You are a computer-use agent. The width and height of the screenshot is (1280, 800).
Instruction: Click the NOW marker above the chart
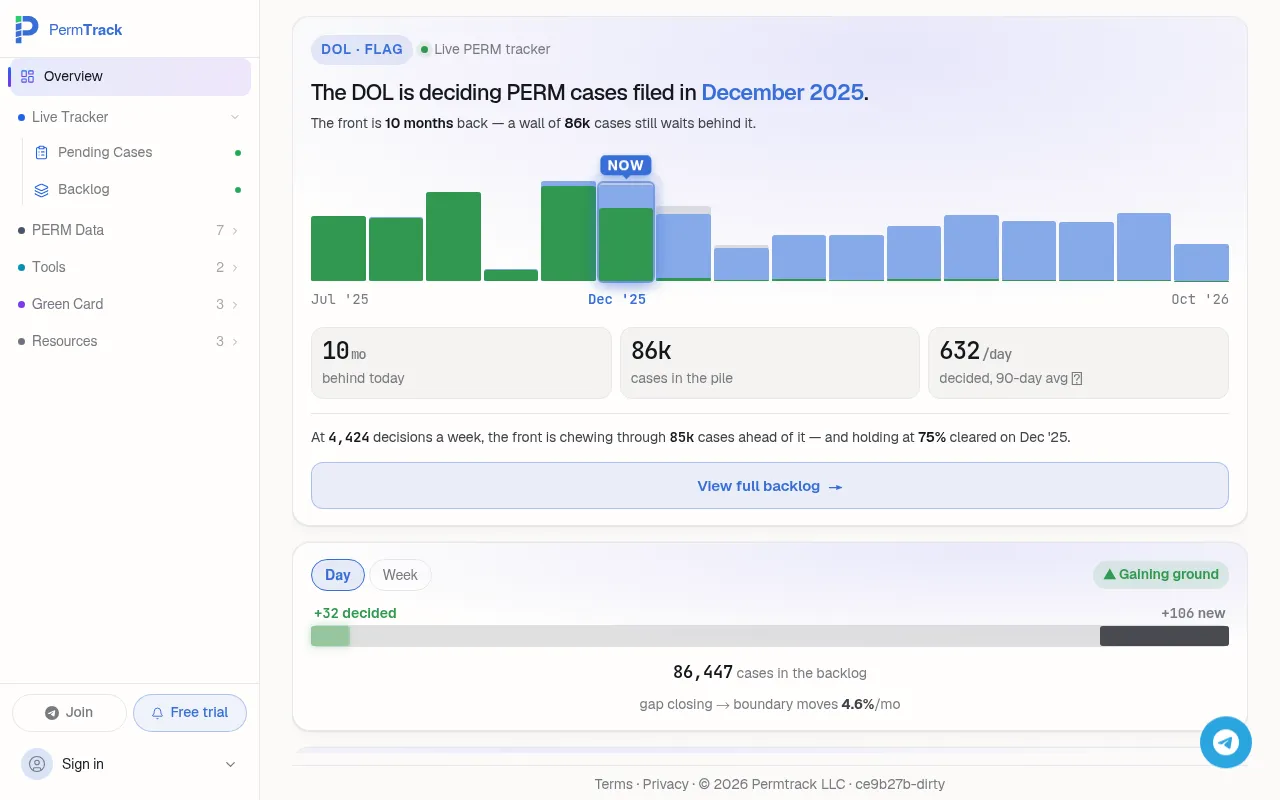pos(626,165)
